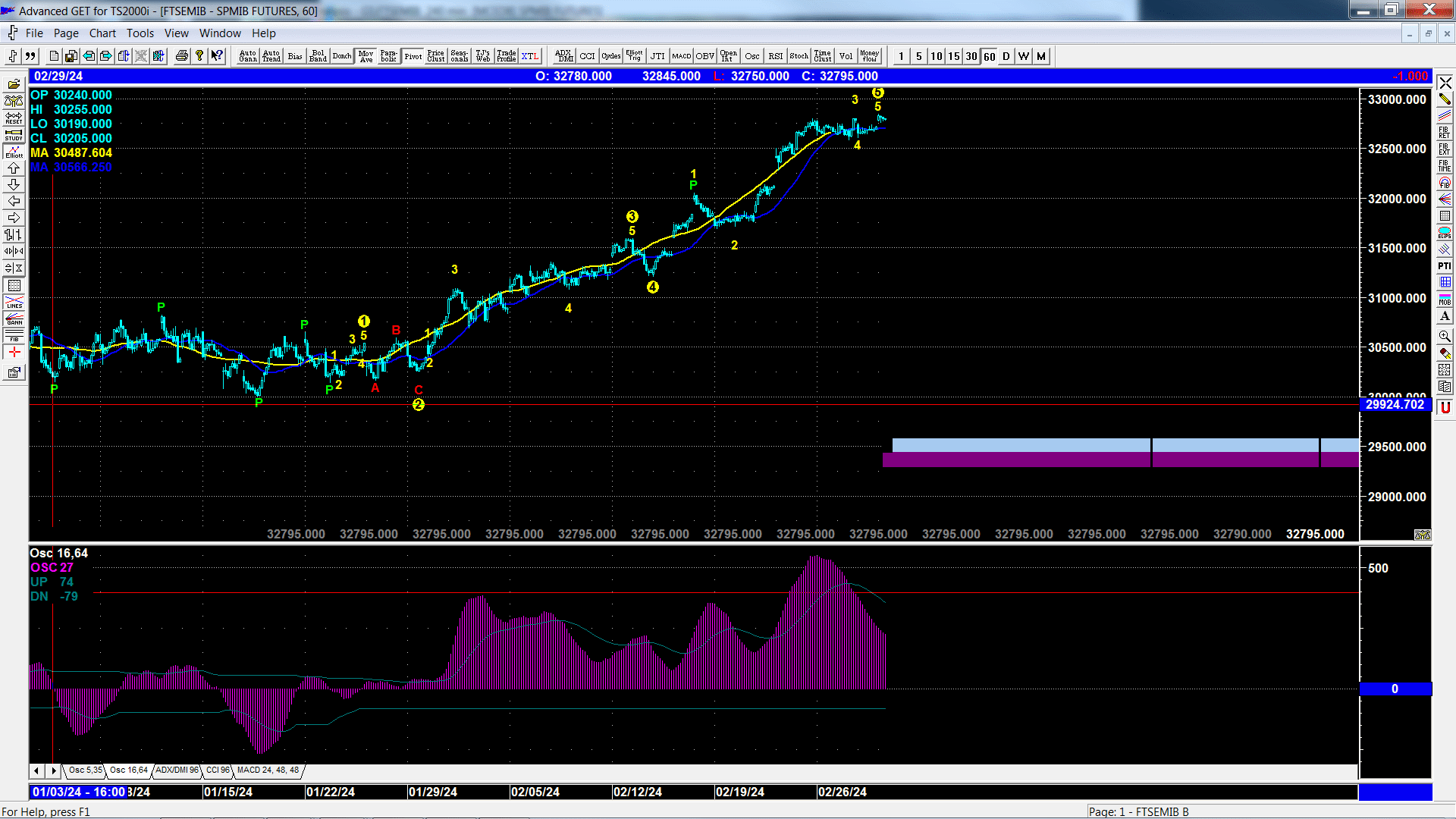
Task: Open the Window menu
Action: point(220,33)
